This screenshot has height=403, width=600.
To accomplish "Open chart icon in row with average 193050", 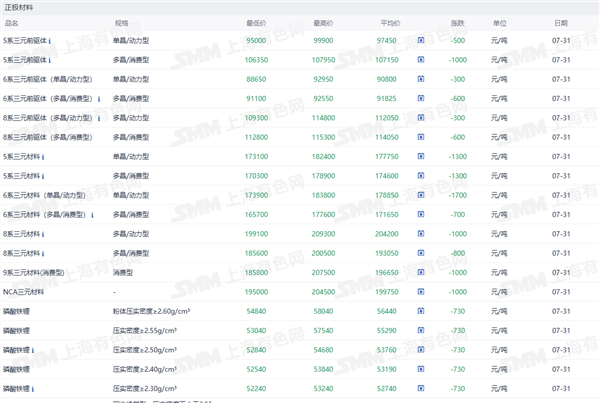I will [421, 253].
